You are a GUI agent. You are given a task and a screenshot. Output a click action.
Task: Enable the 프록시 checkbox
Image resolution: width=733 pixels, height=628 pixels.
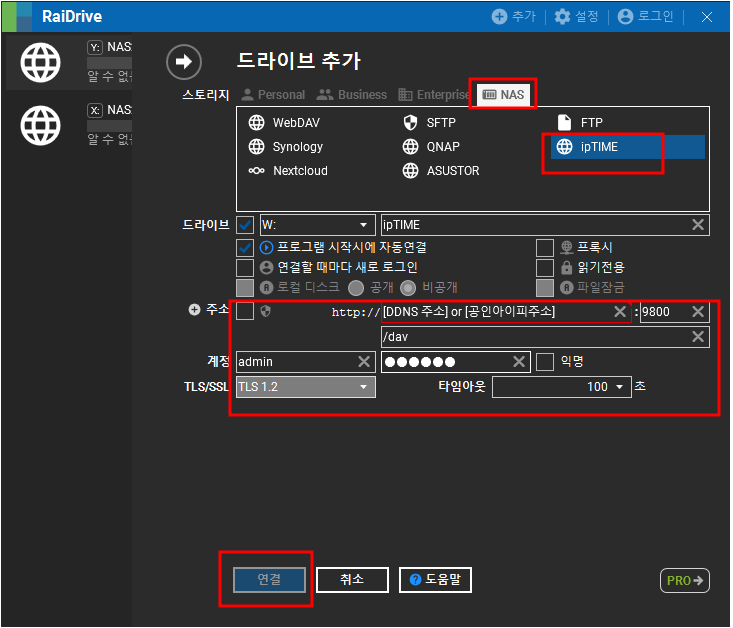pos(545,248)
